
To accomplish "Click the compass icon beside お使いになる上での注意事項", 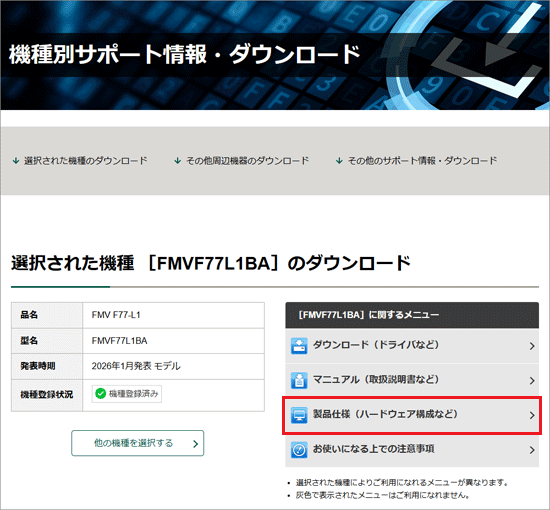I will click(x=299, y=450).
